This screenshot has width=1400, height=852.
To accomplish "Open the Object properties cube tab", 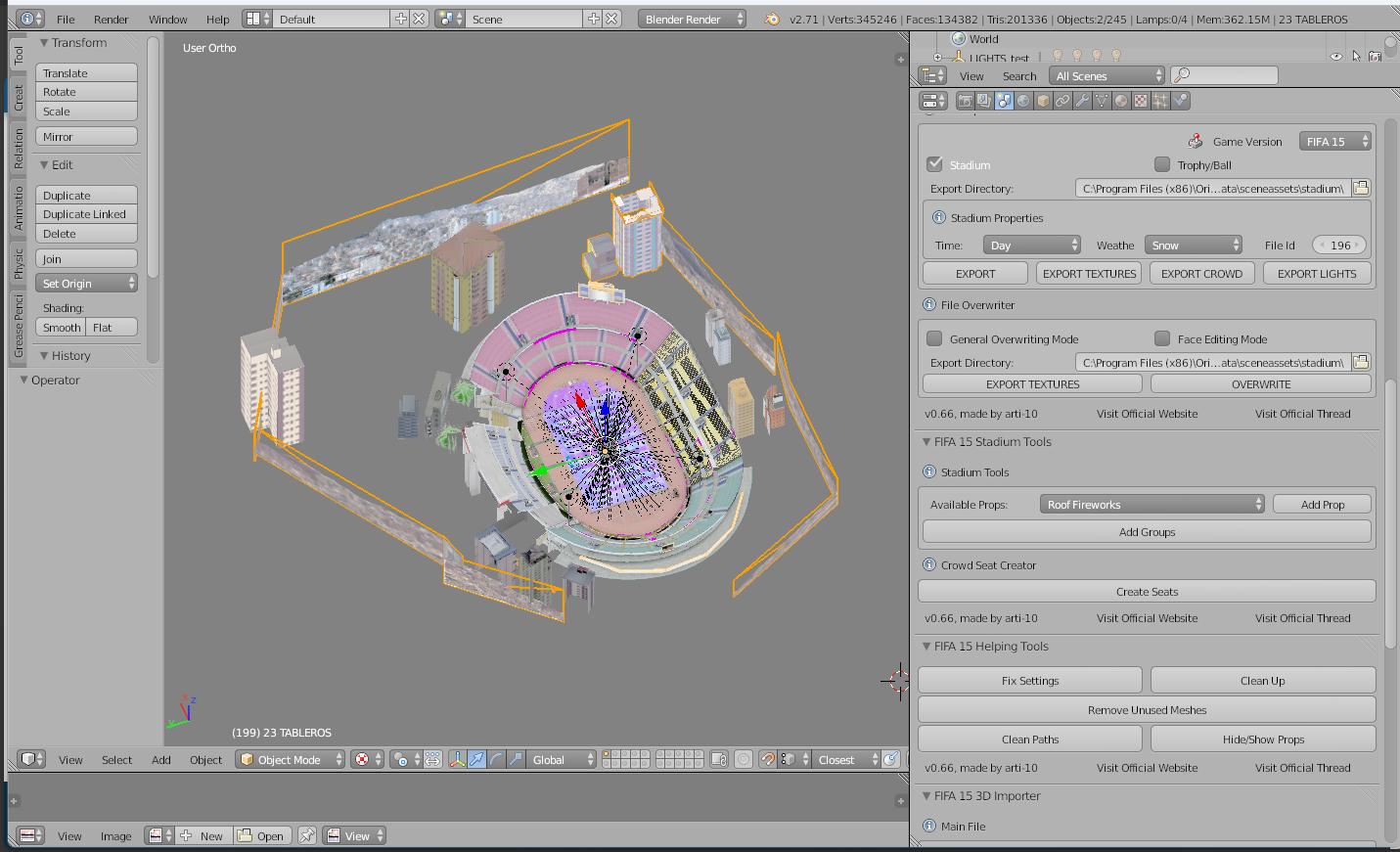I will pos(1043,101).
